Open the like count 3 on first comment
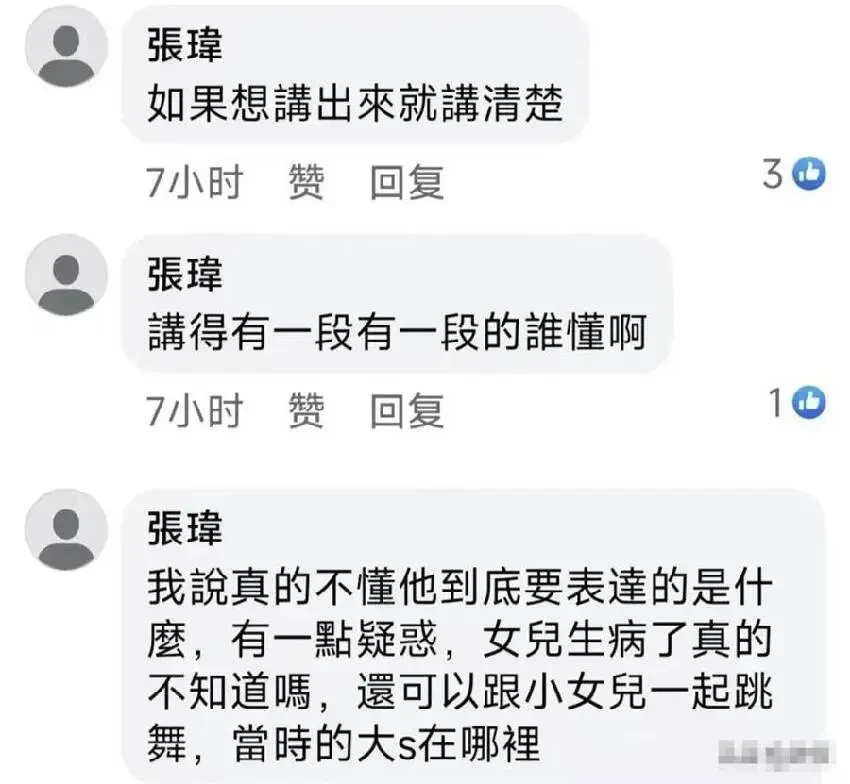Screen dimensions: 850x784 click(772, 174)
